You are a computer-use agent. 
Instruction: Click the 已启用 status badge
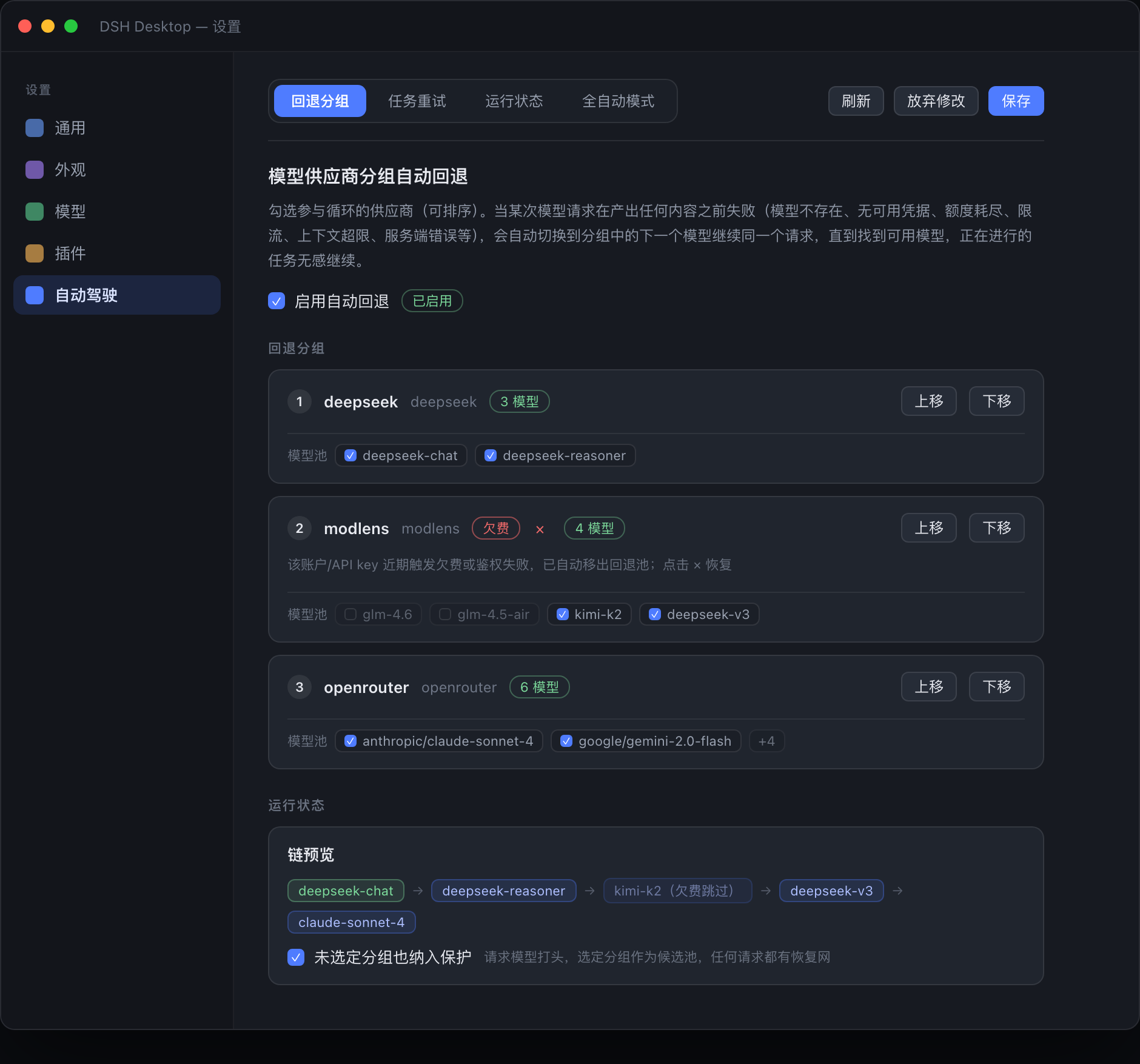432,301
